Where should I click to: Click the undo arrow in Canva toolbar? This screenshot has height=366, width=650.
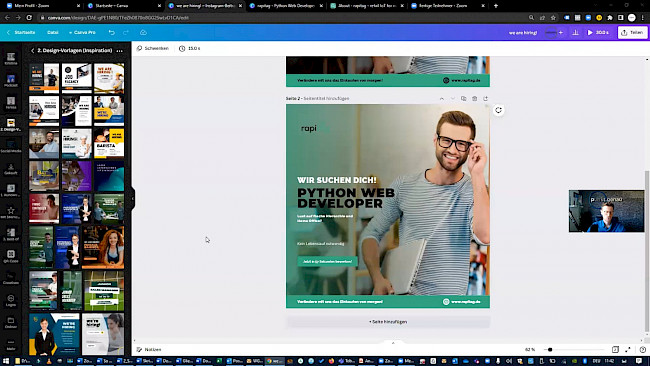click(112, 32)
